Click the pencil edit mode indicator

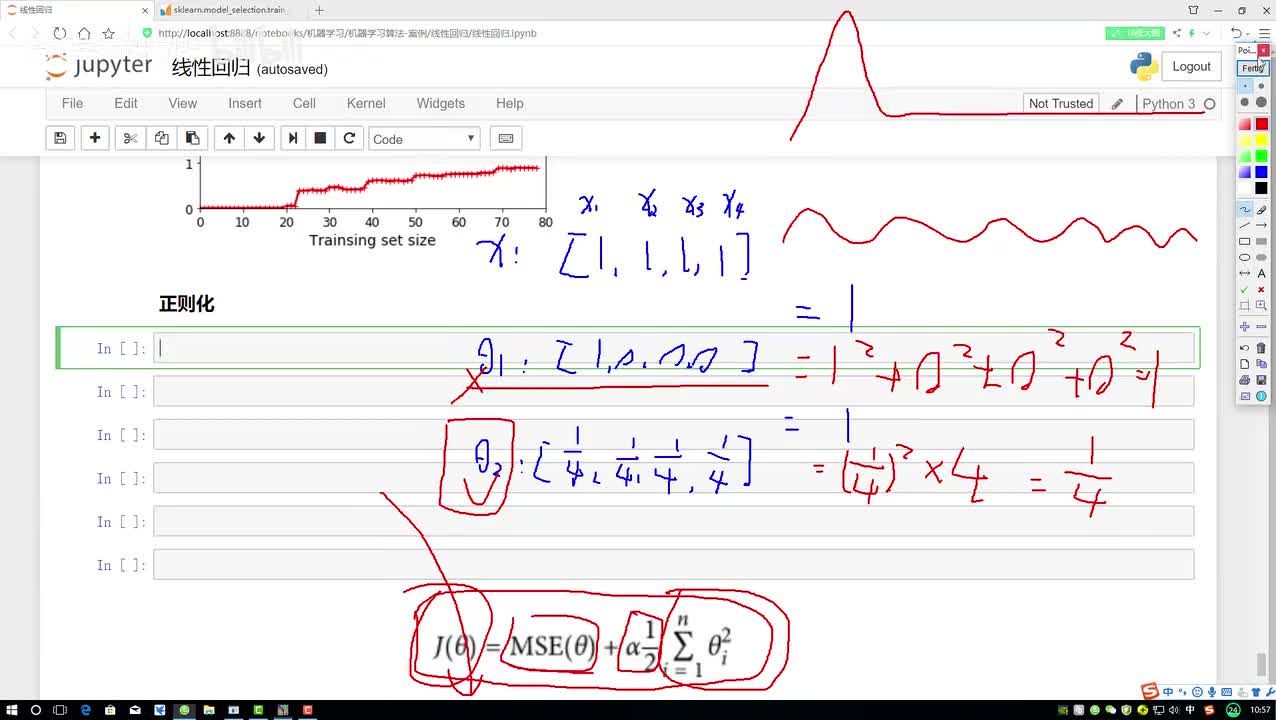point(1117,104)
